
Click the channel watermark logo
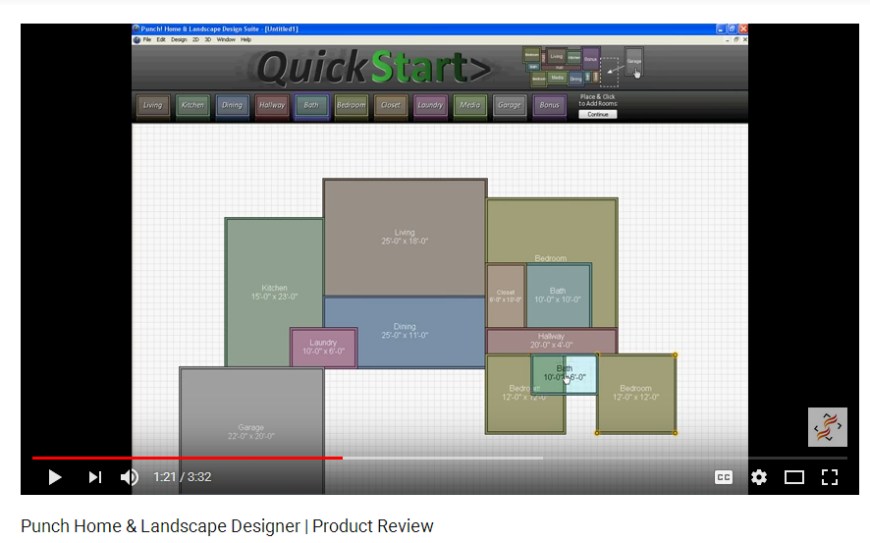tap(827, 427)
